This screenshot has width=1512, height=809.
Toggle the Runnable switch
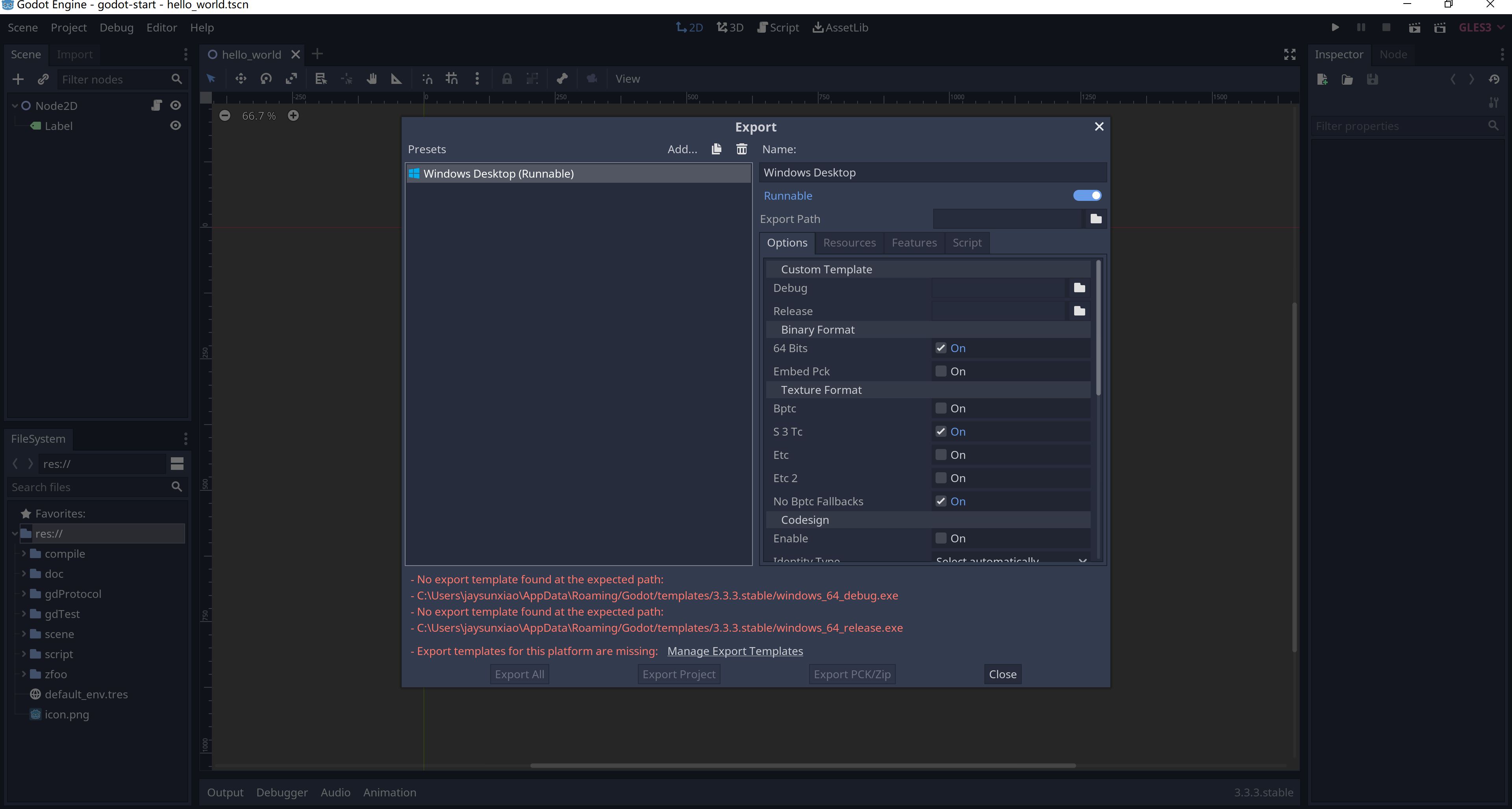1087,195
